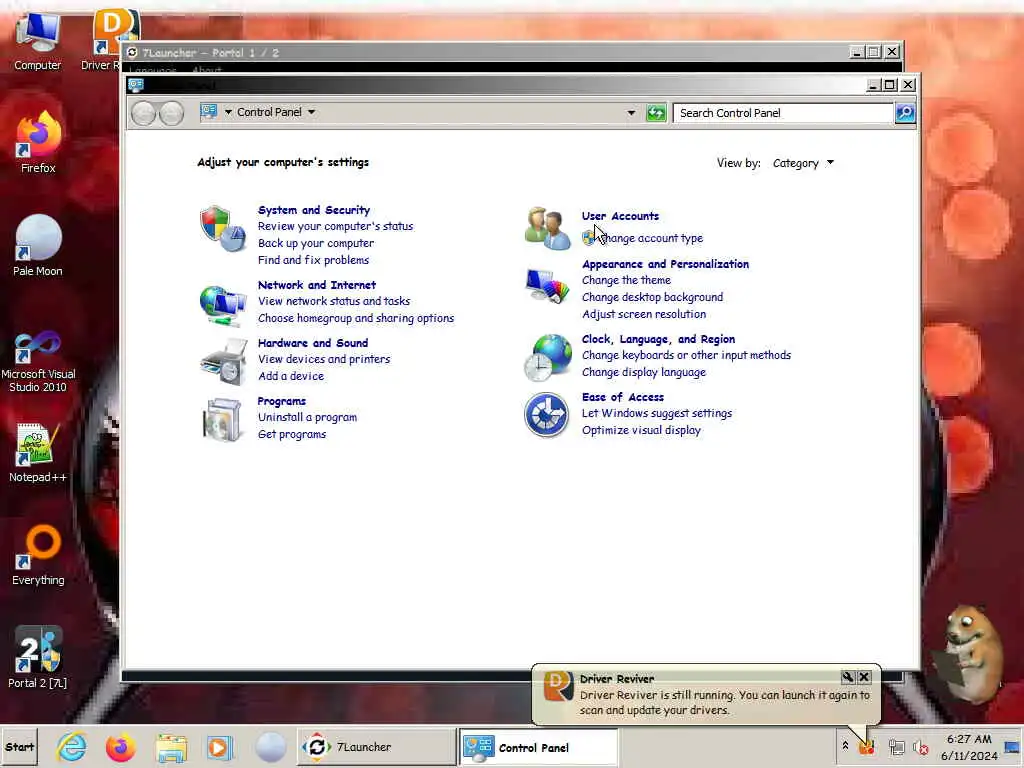The image size is (1024, 768).
Task: Open the Computer desktop icon
Action: [x=37, y=40]
